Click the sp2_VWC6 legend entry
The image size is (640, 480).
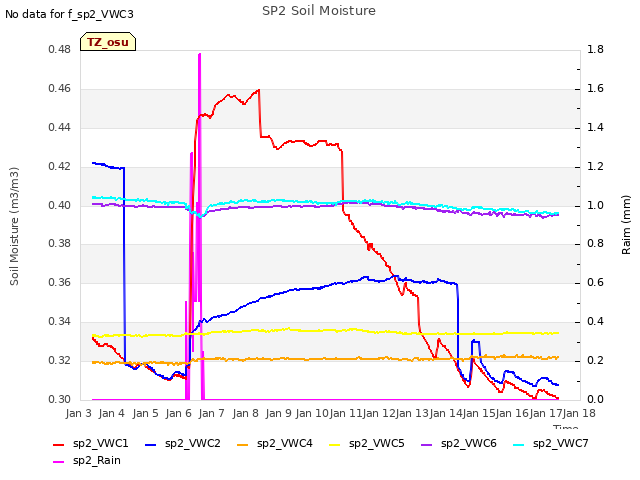[459, 443]
